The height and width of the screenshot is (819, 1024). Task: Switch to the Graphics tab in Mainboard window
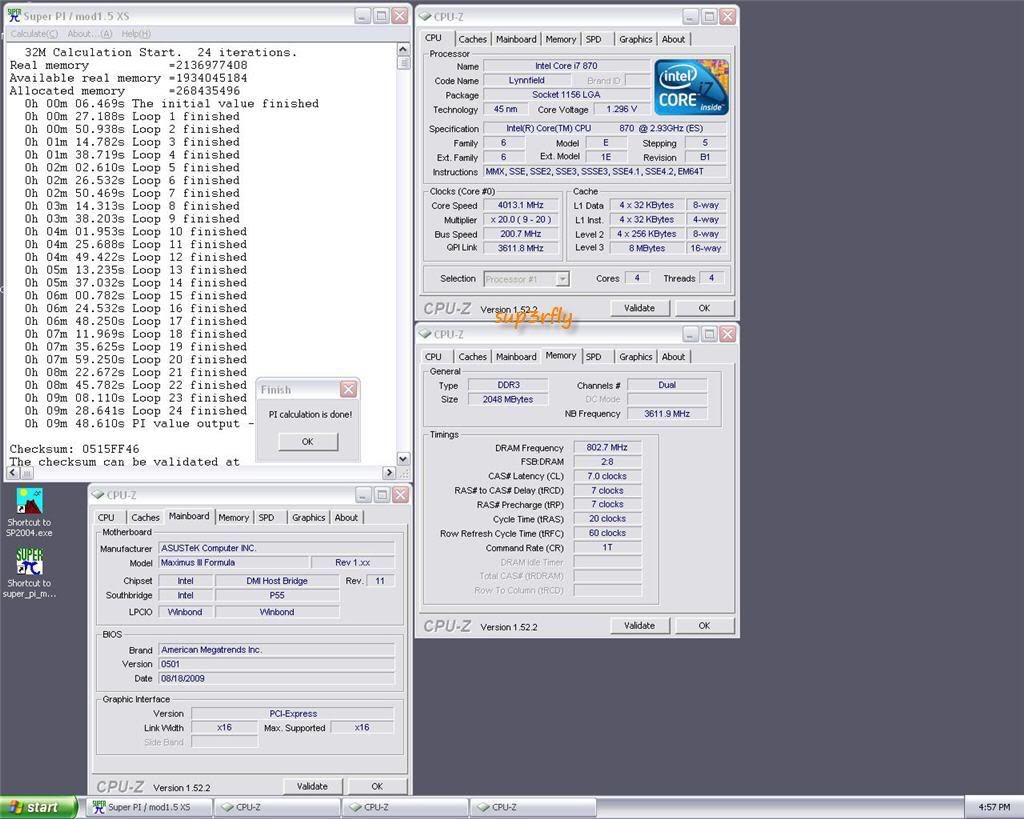(307, 517)
